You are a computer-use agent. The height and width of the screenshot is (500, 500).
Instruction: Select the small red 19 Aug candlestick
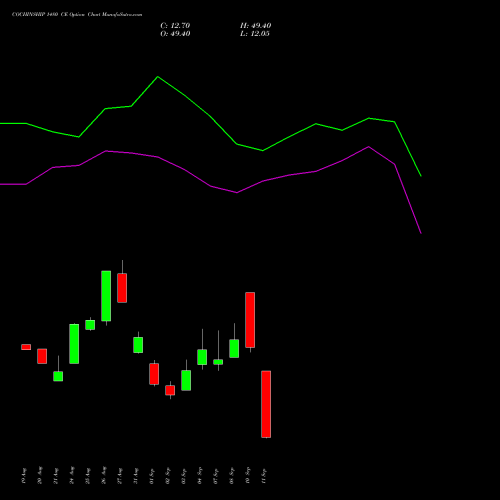26,347
